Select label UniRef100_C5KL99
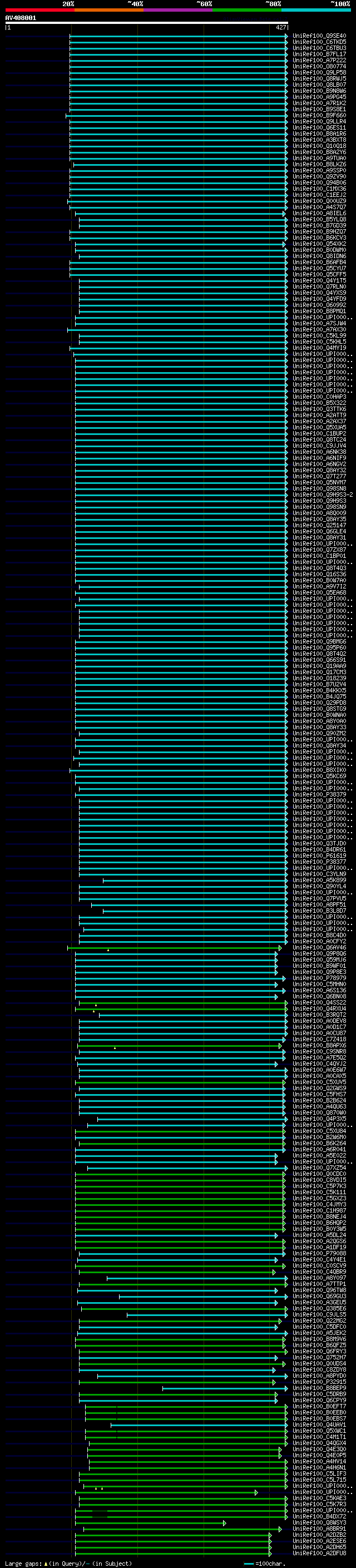 319,335
